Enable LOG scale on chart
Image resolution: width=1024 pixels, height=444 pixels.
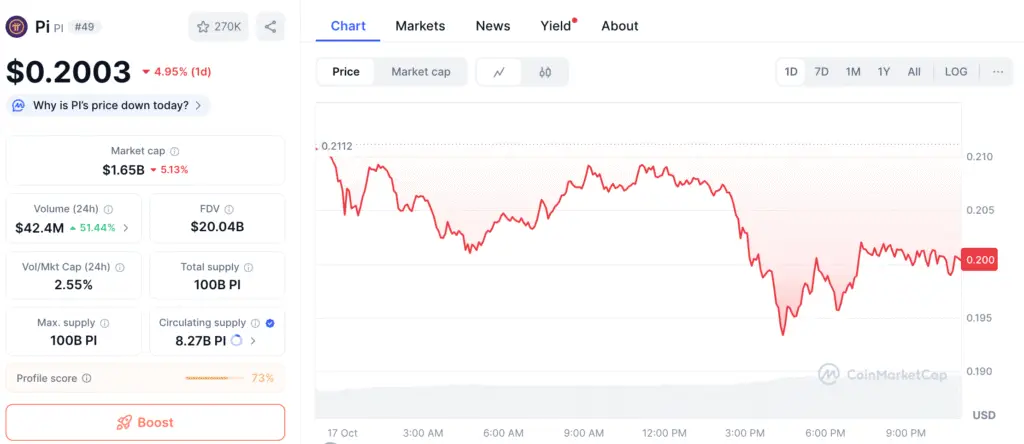(x=956, y=72)
